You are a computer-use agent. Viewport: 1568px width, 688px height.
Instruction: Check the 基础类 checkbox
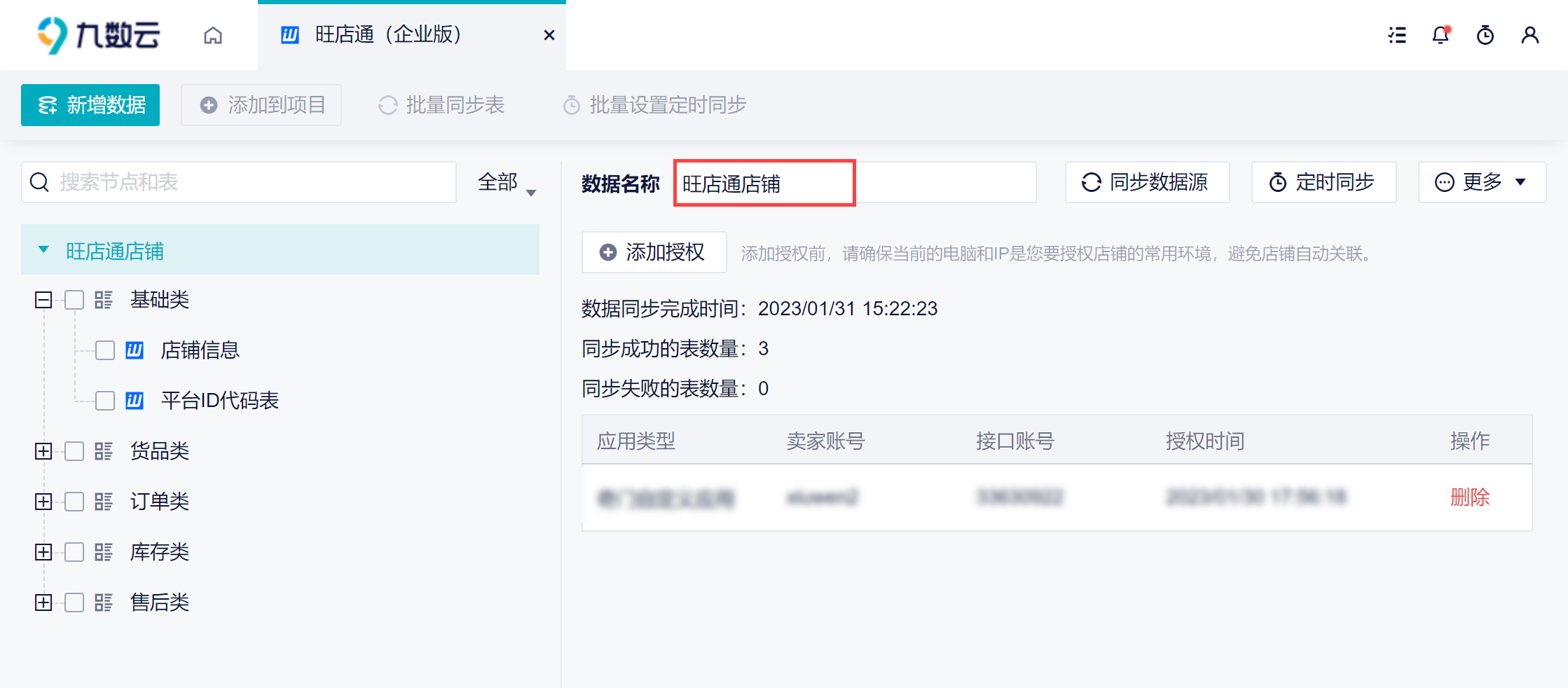[74, 300]
